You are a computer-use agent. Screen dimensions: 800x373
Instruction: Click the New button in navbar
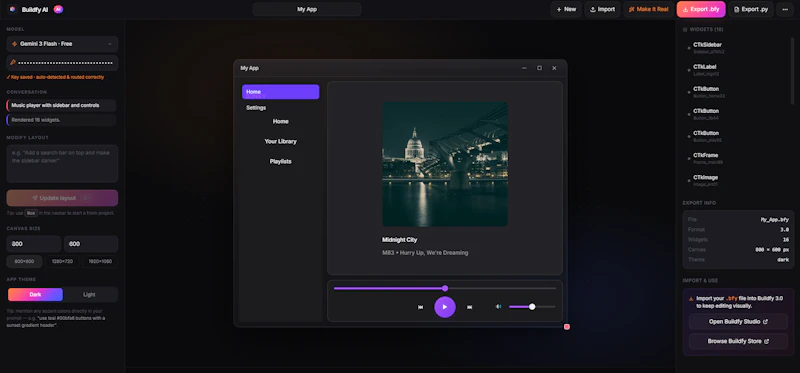(x=566, y=9)
